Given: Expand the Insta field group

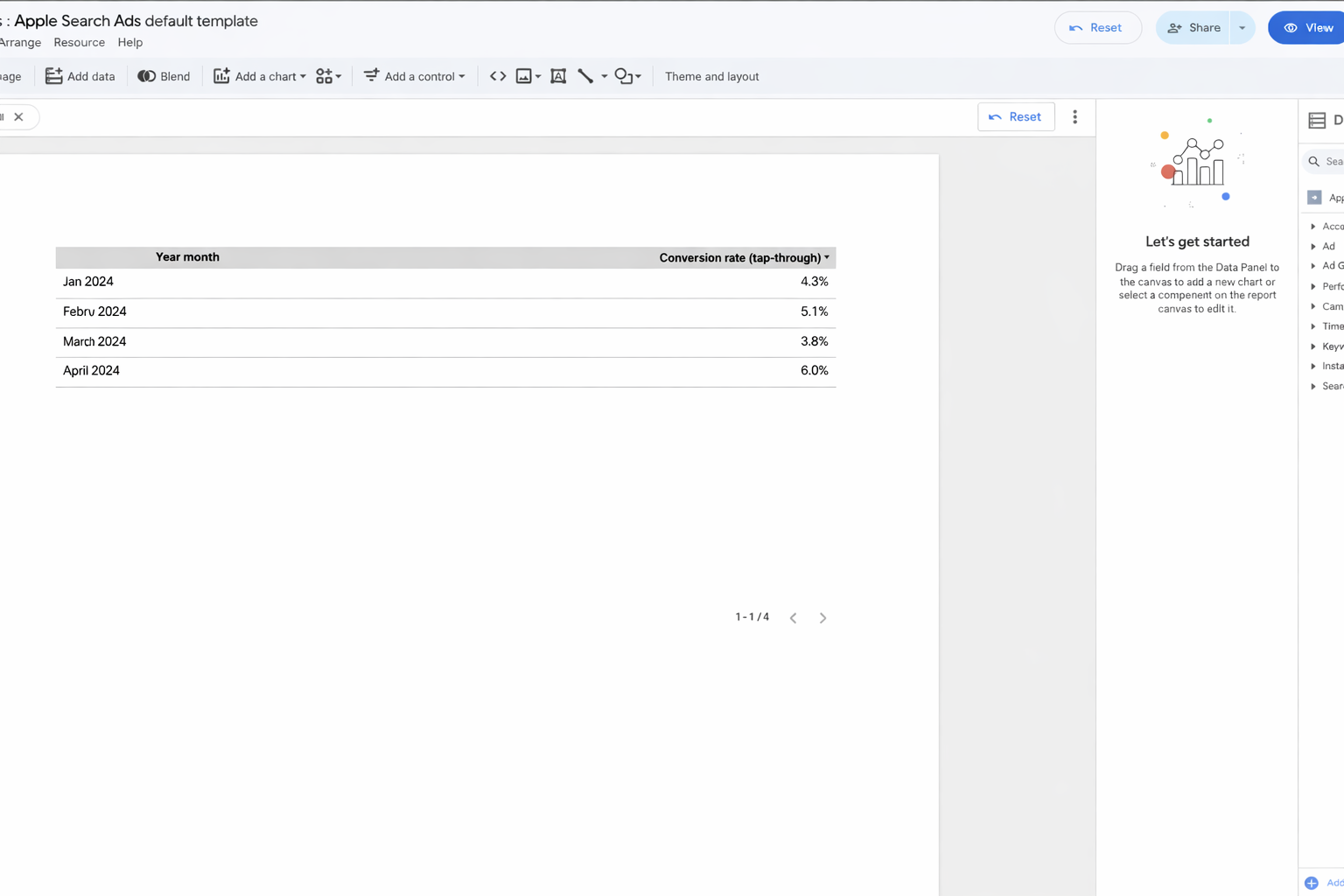Looking at the screenshot, I should [x=1313, y=367].
